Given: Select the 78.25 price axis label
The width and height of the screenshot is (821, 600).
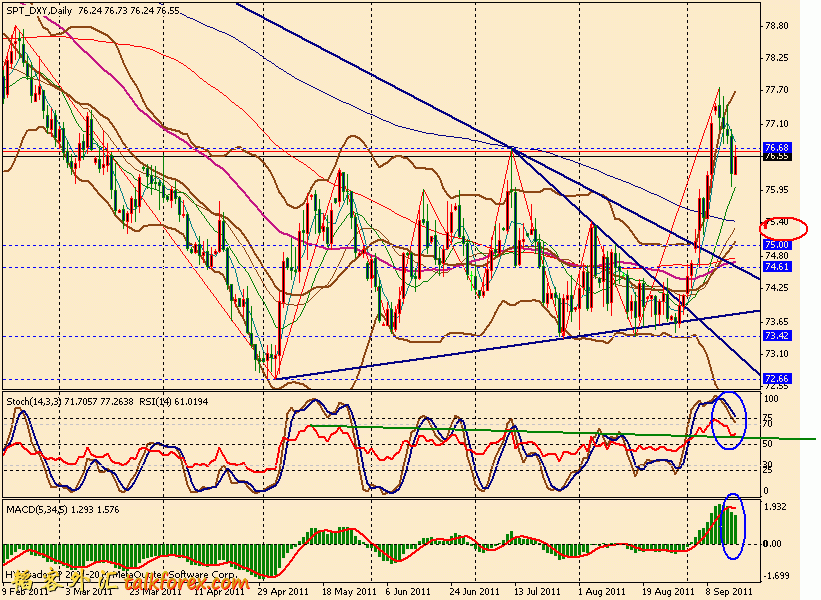Looking at the screenshot, I should 776,58.
